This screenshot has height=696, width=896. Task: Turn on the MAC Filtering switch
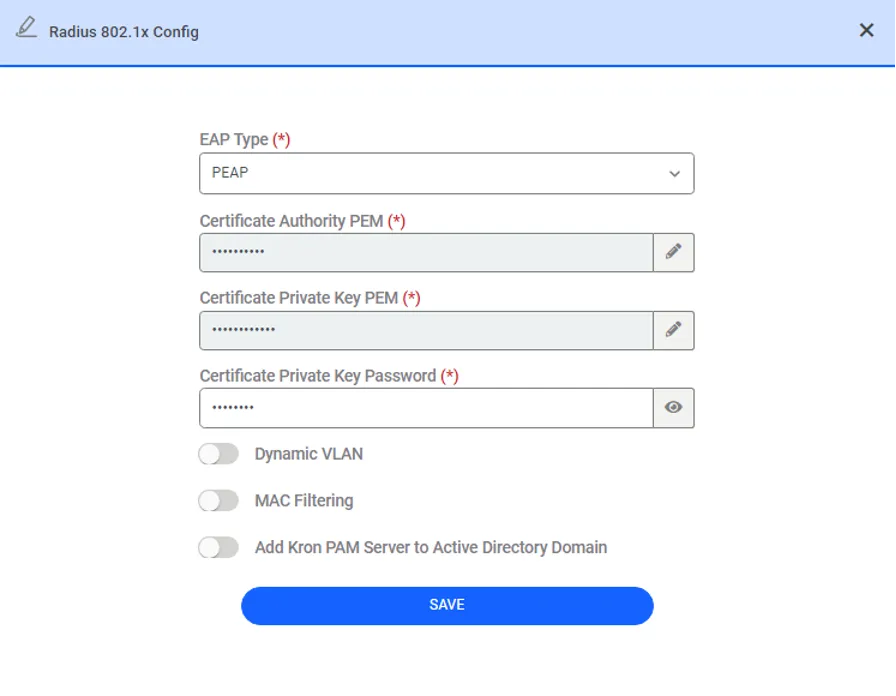coord(218,501)
